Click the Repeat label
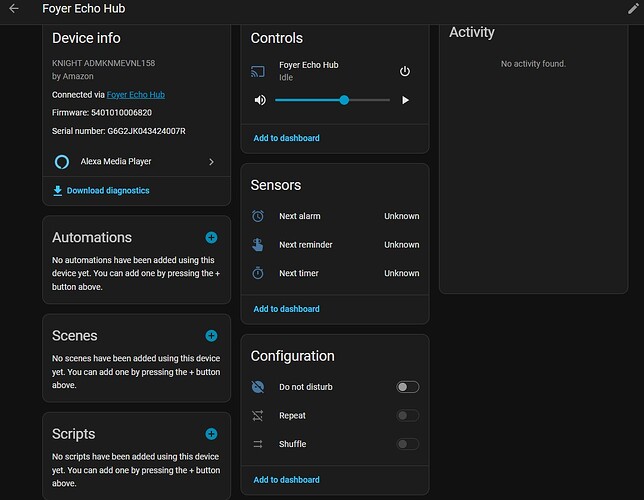This screenshot has width=644, height=500. 292,416
